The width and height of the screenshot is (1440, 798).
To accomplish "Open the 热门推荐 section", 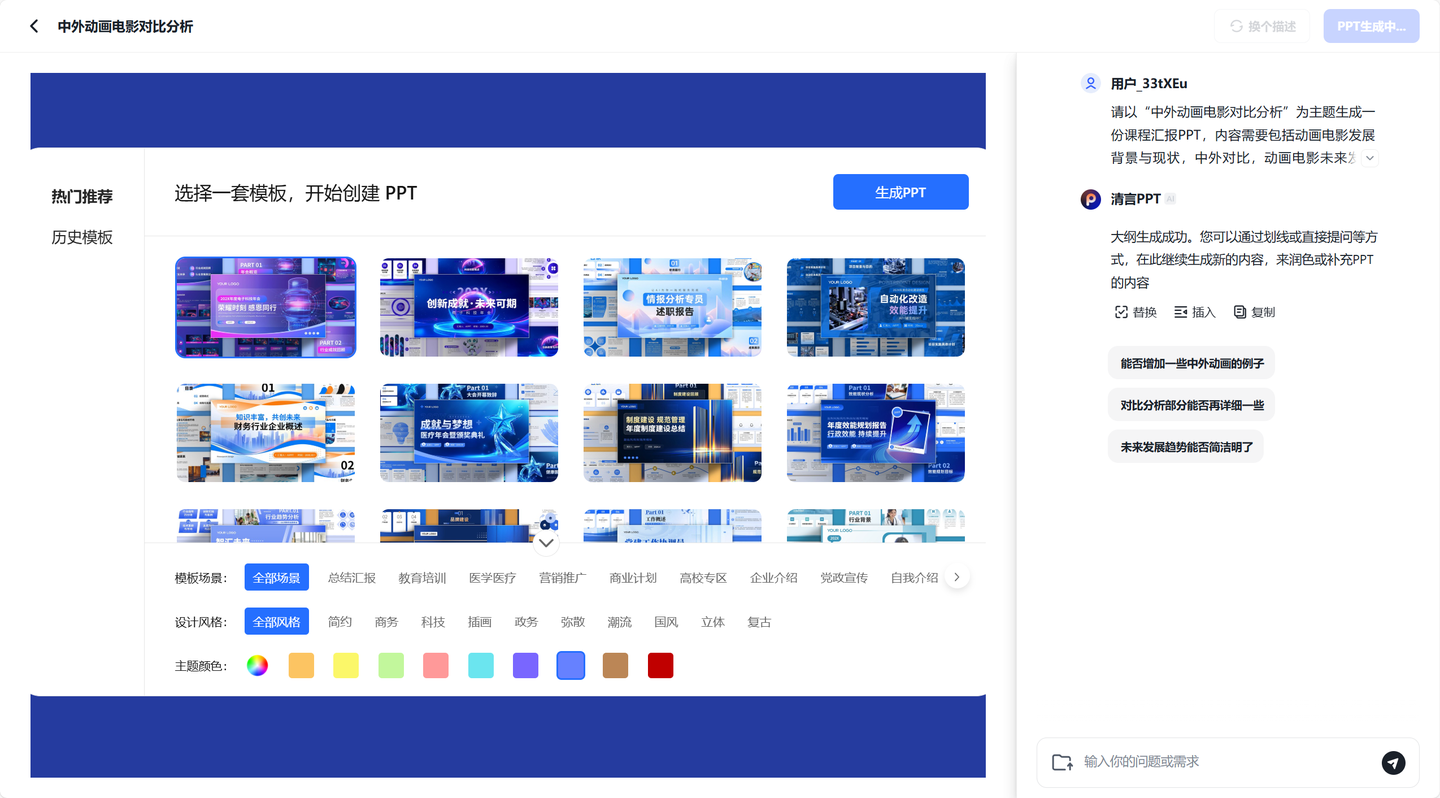I will click(x=83, y=196).
